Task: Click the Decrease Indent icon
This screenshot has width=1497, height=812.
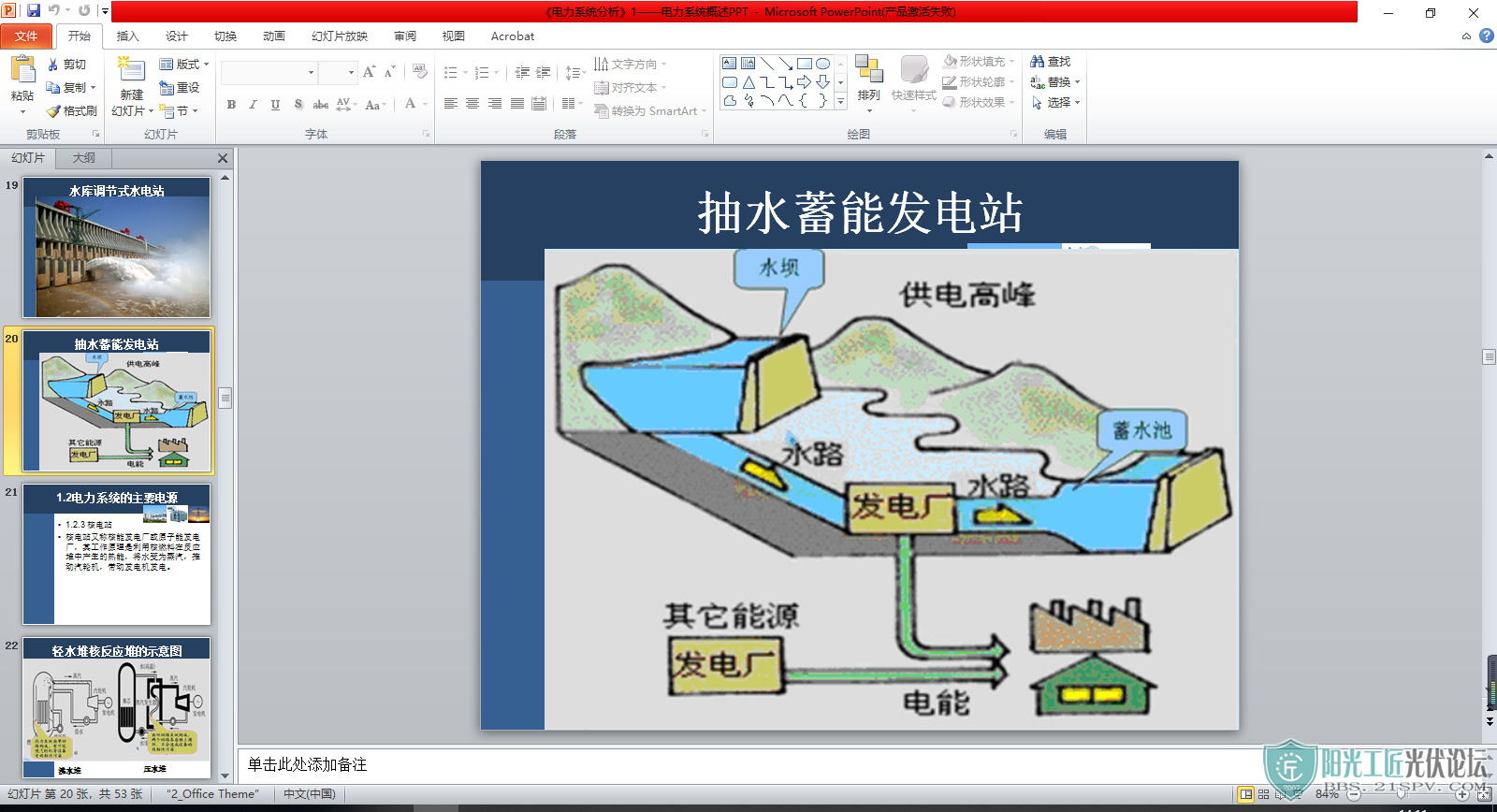Action: (522, 72)
